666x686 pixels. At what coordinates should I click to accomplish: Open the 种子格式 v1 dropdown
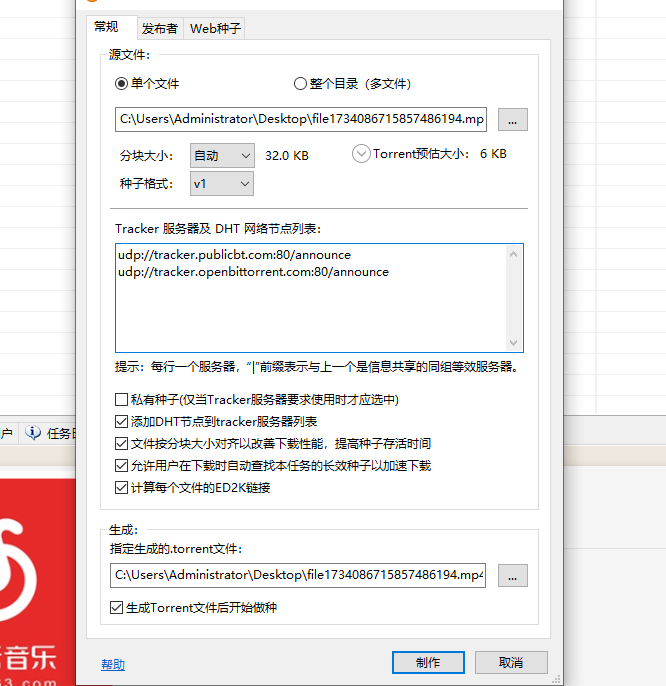(221, 184)
